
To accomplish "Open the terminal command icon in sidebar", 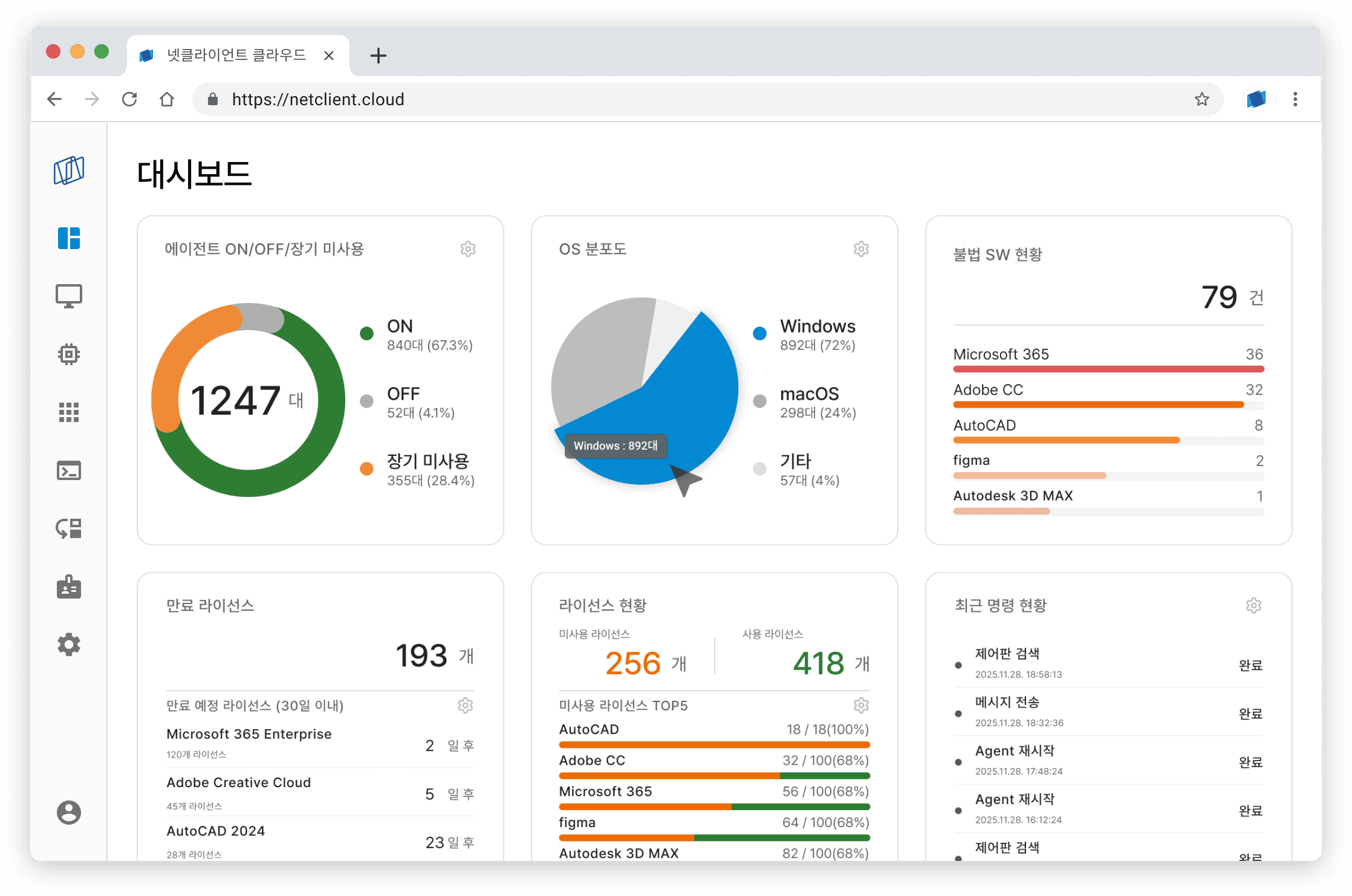I will (69, 470).
